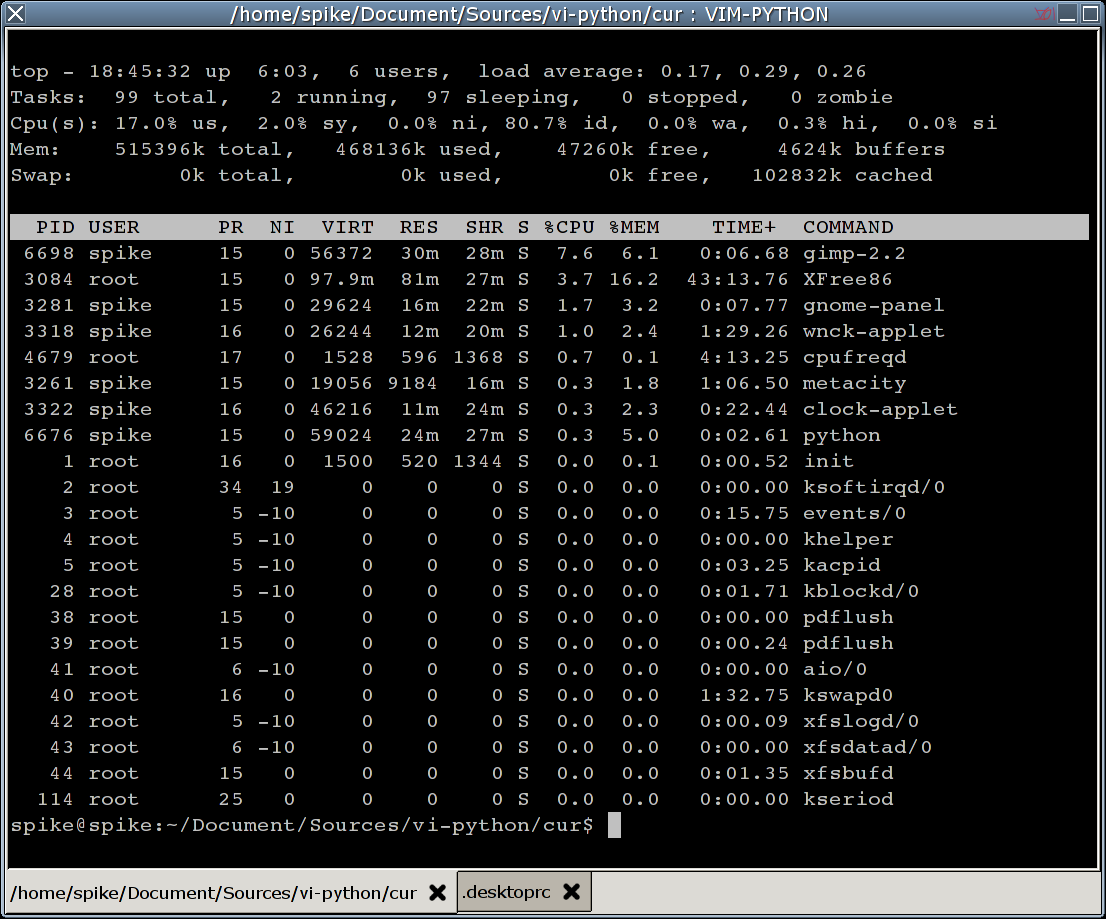
Task: Close the .desktoprc tab with its X icon
Action: 571,892
